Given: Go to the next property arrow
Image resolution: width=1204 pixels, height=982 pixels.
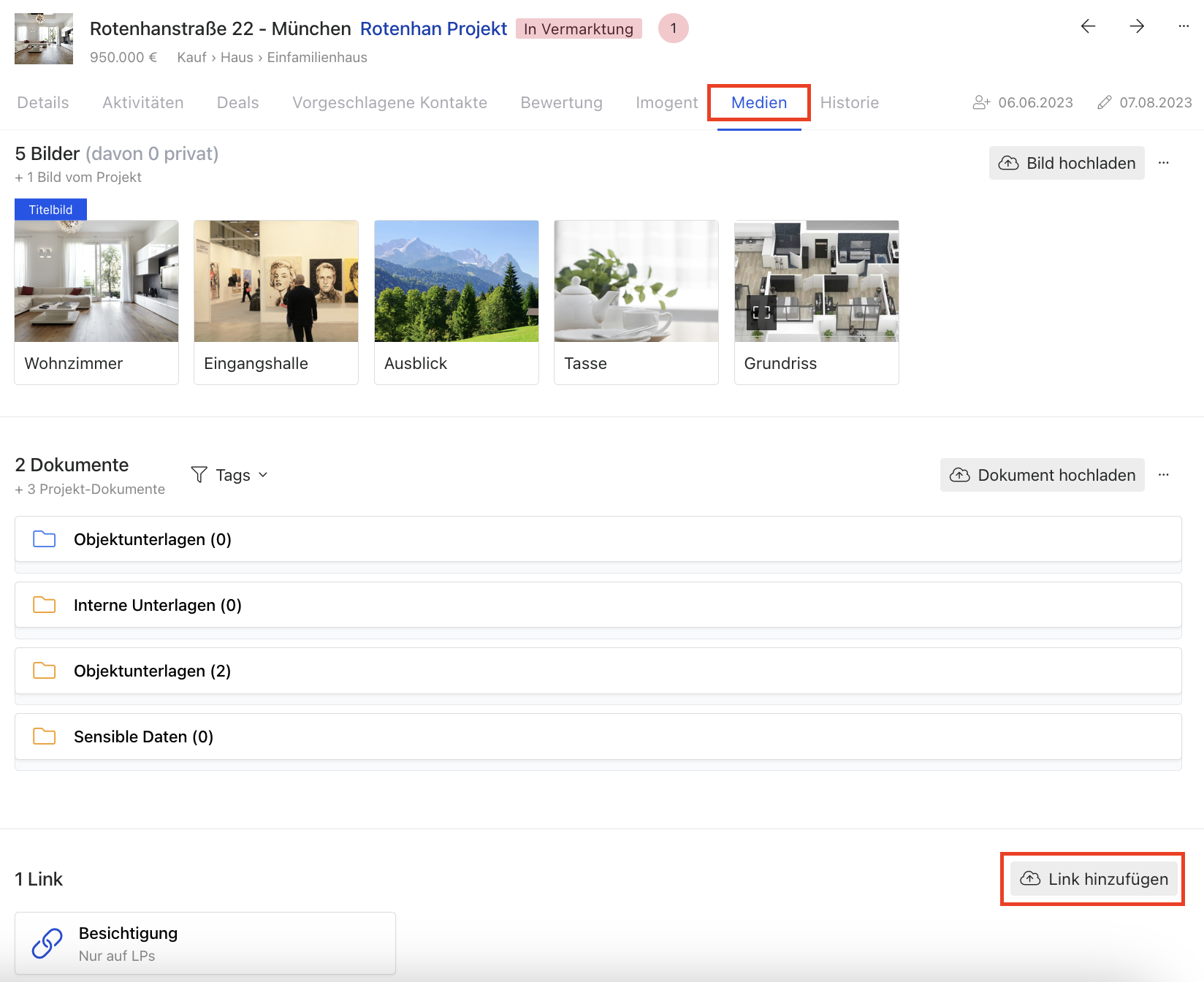Looking at the screenshot, I should (1137, 26).
